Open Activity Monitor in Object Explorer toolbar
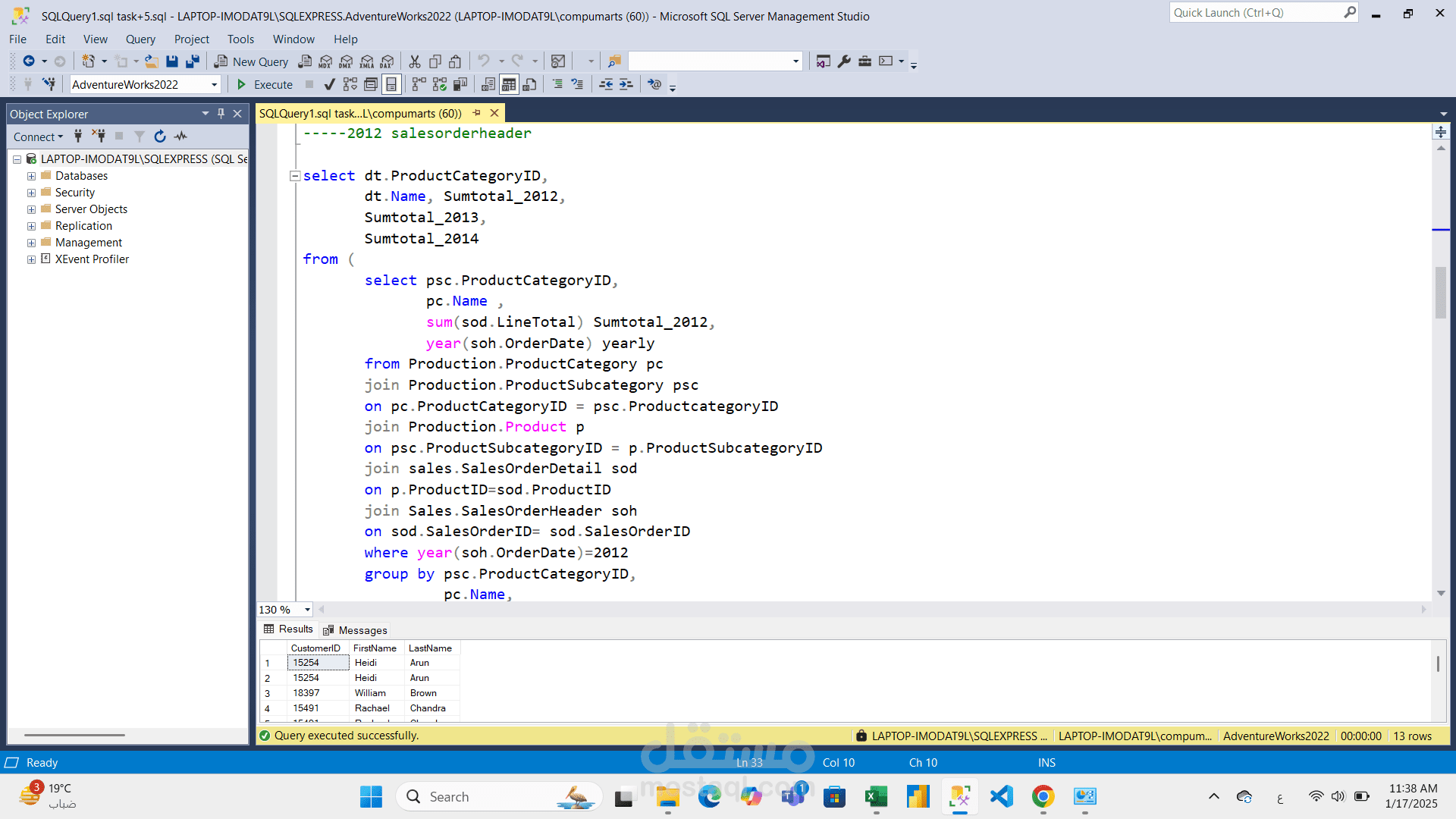Screen dimensions: 1456x819 pyautogui.click(x=180, y=136)
